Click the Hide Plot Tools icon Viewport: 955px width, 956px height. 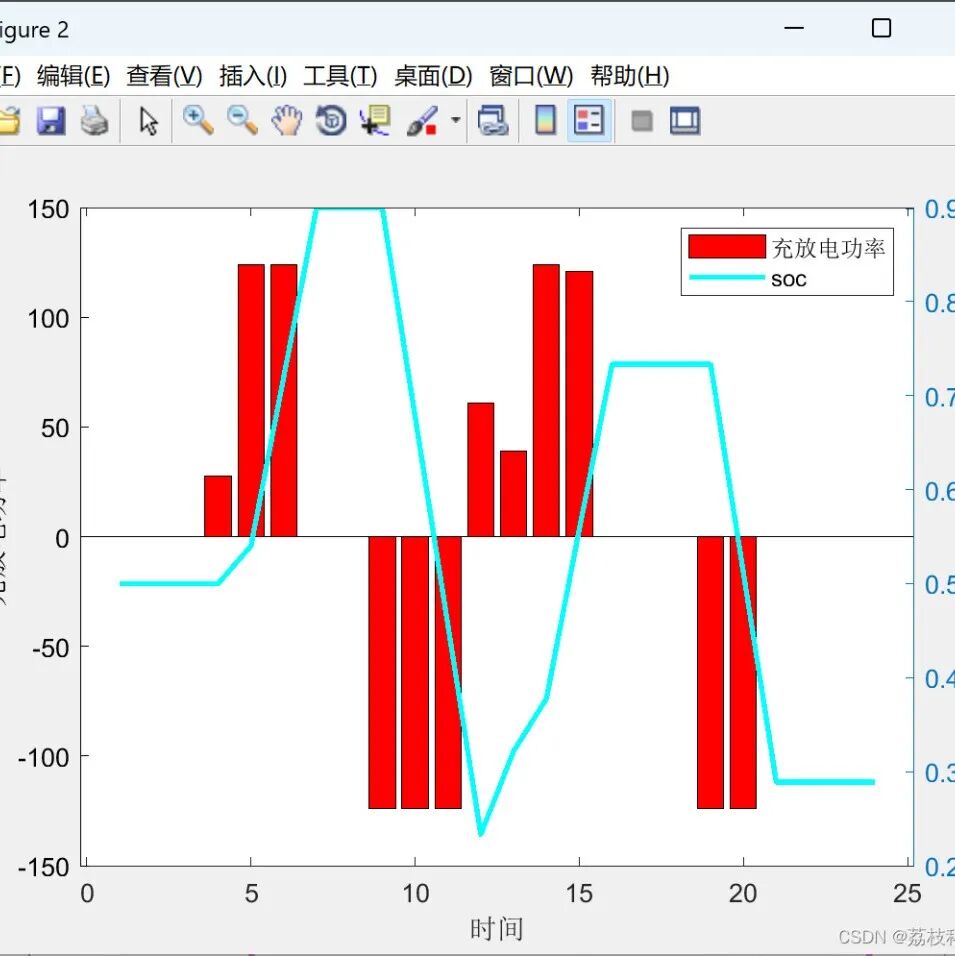pos(642,121)
